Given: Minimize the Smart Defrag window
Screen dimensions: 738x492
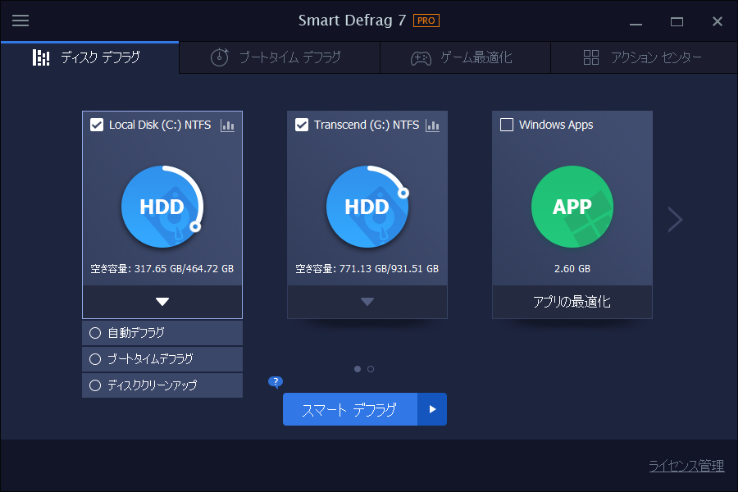Looking at the screenshot, I should 636,22.
